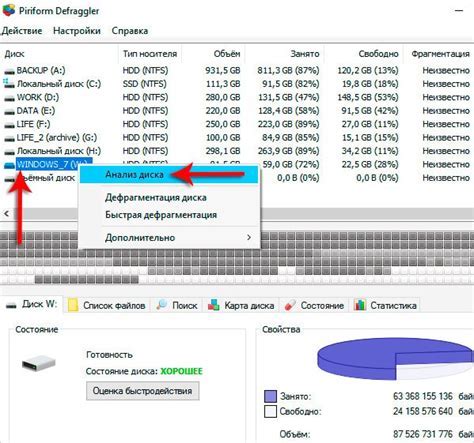474x443 pixels.
Task: Click the Карта диска tab's colored blocks icon
Action: coord(214,305)
